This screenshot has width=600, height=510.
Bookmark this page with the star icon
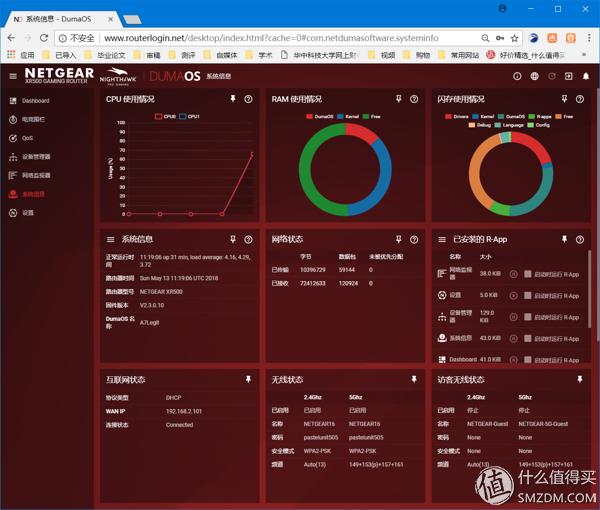coord(514,38)
